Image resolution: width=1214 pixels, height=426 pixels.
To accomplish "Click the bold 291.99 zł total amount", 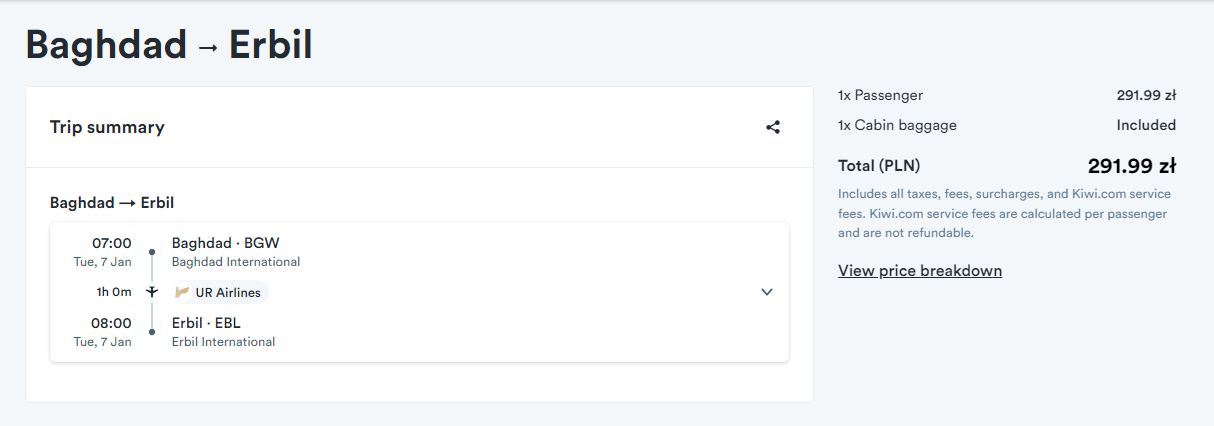I will [1132, 166].
